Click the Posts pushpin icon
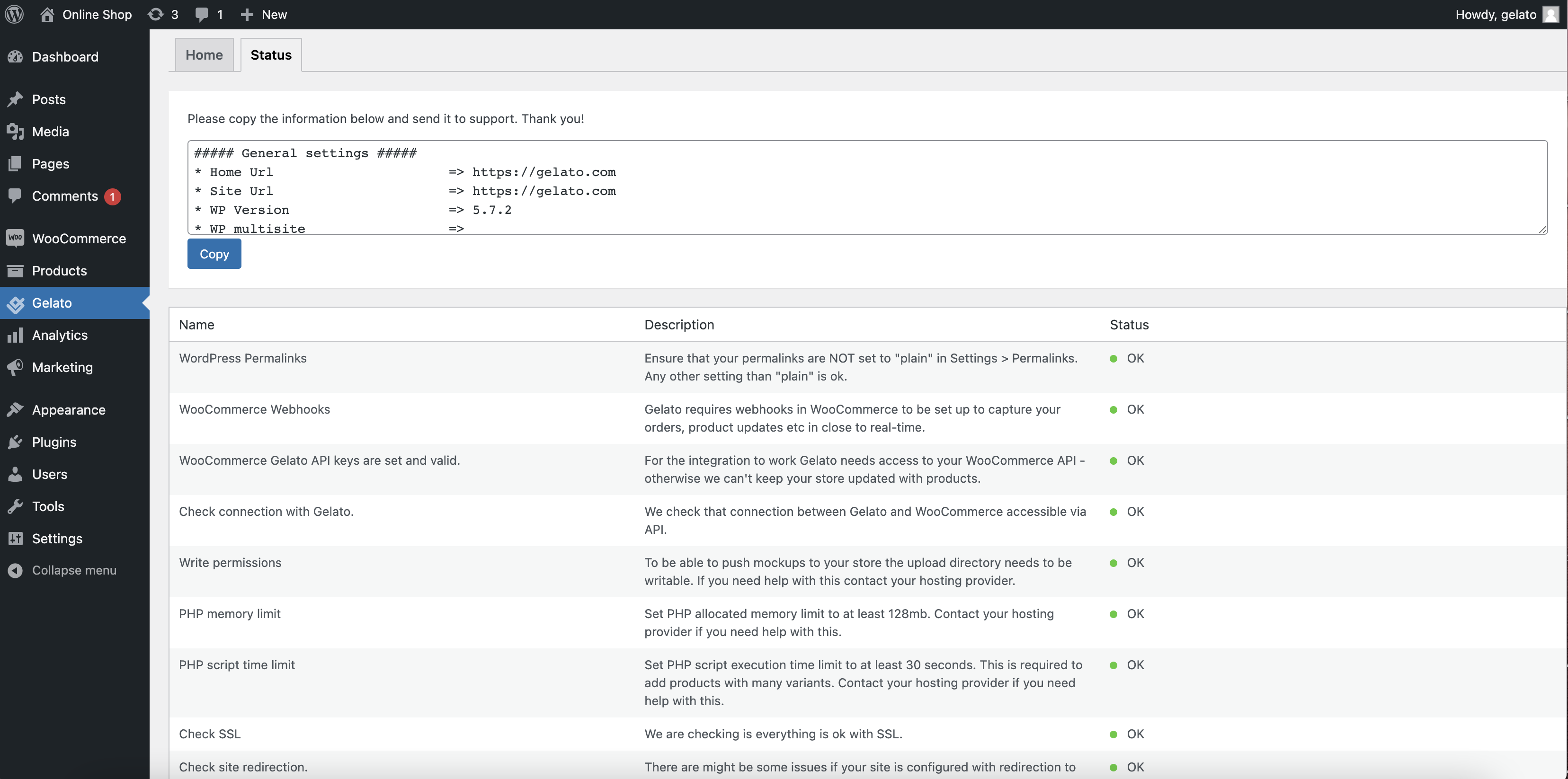Viewport: 1568px width, 779px height. pyautogui.click(x=15, y=99)
